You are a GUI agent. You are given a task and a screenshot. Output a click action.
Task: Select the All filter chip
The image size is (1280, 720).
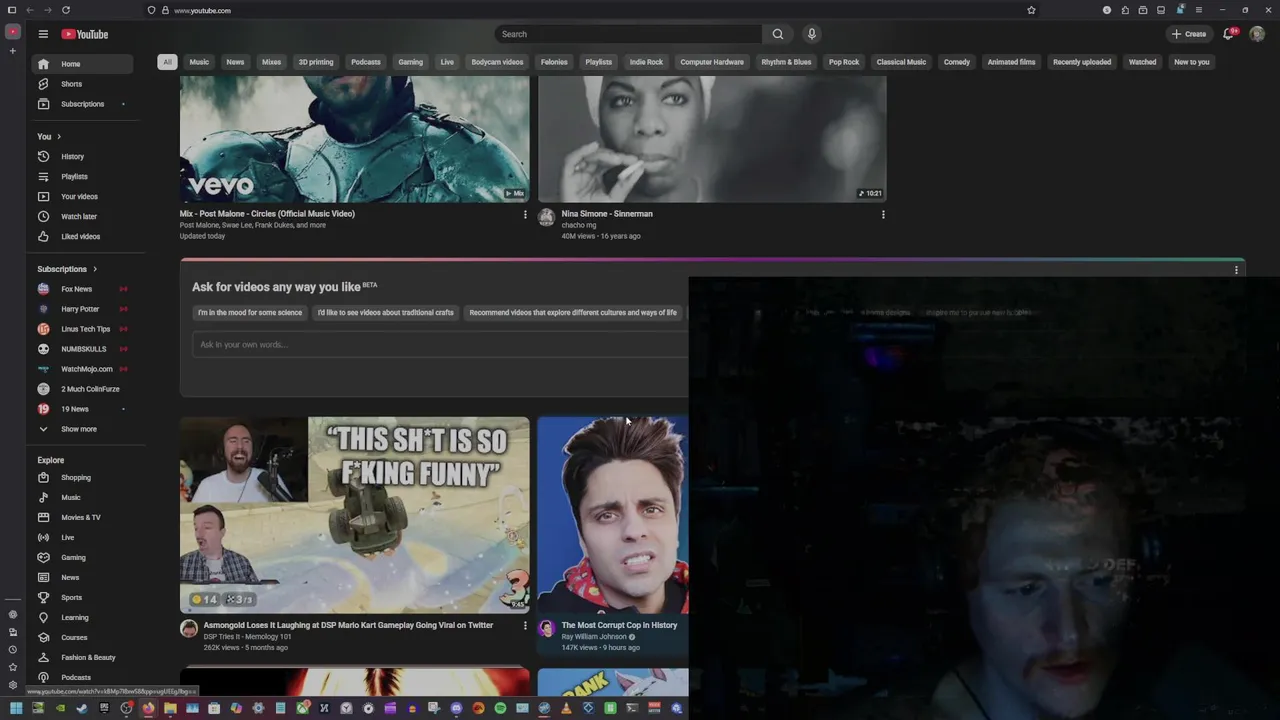tap(167, 62)
